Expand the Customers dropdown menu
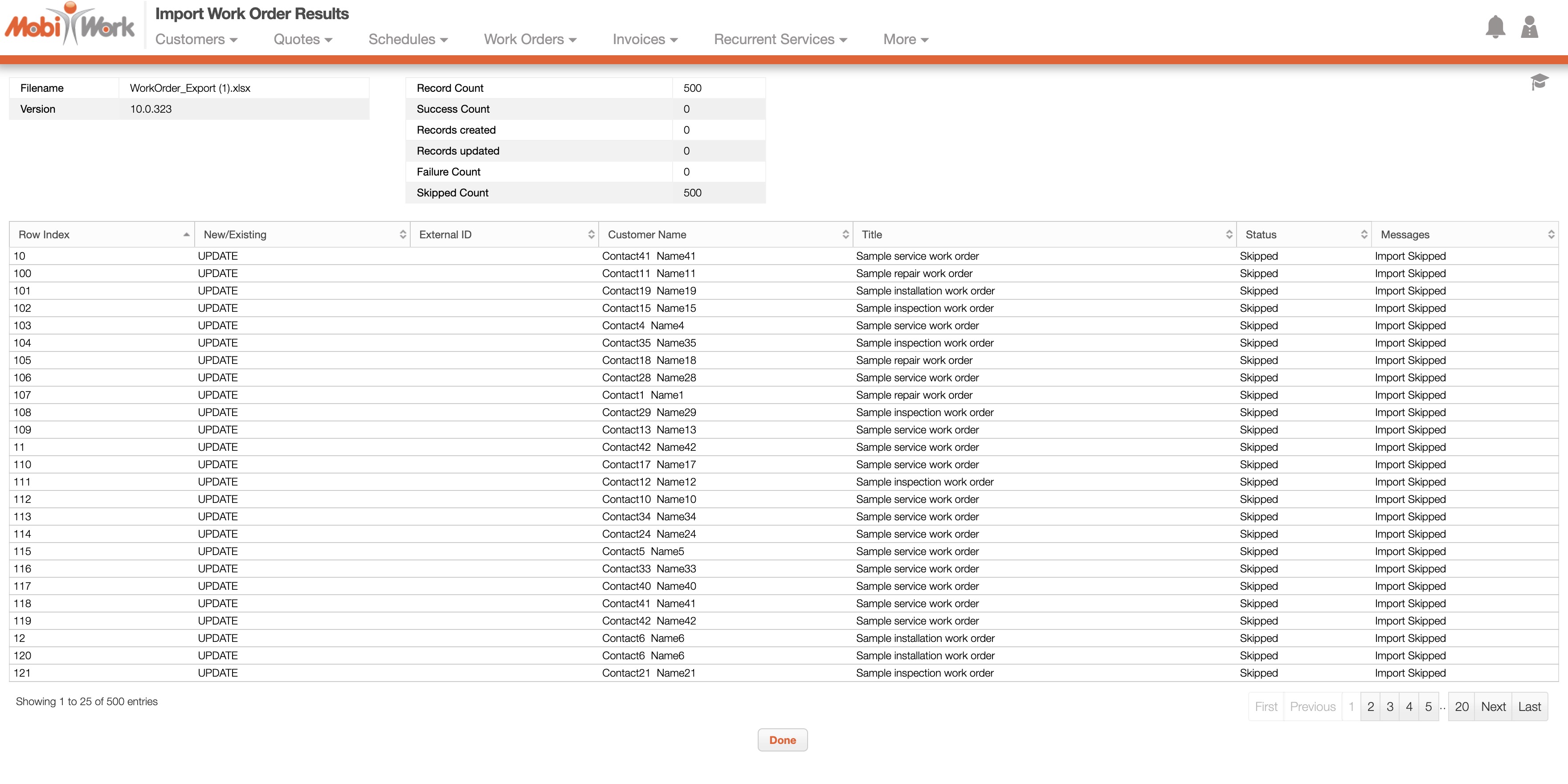The height and width of the screenshot is (784, 1568). click(196, 40)
